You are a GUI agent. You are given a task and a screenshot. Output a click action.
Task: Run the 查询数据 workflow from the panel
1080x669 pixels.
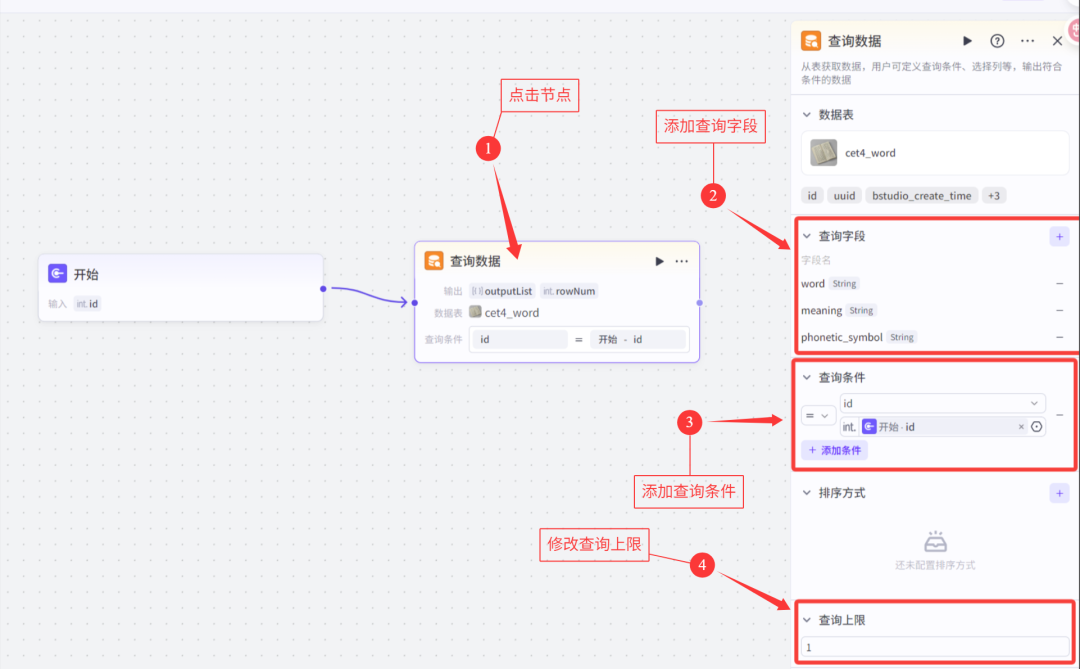(965, 41)
